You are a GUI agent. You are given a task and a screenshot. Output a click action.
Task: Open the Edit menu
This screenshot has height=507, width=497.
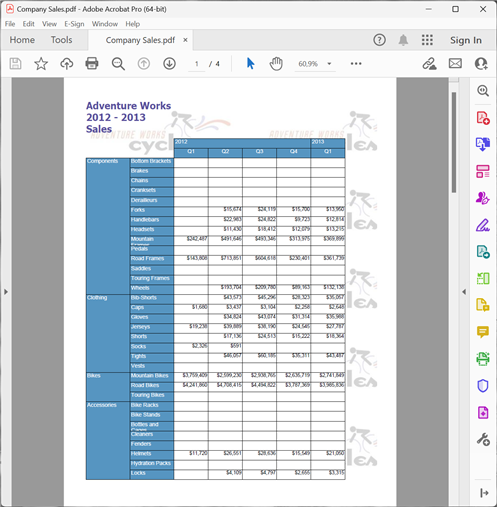[29, 24]
